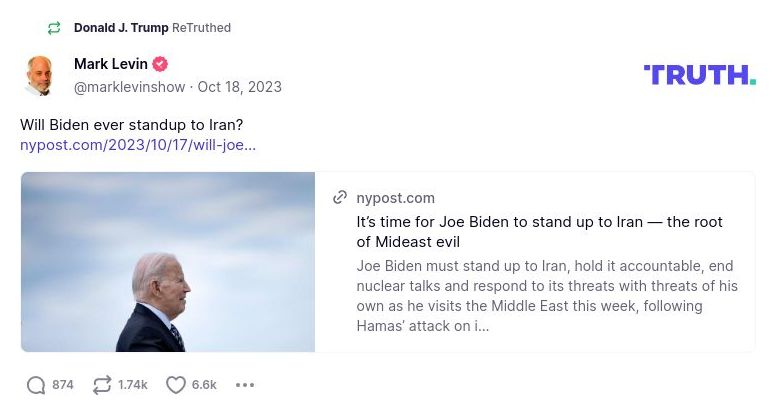The width and height of the screenshot is (777, 415).
Task: Click Mark Levin's verified badge
Action: [x=160, y=64]
